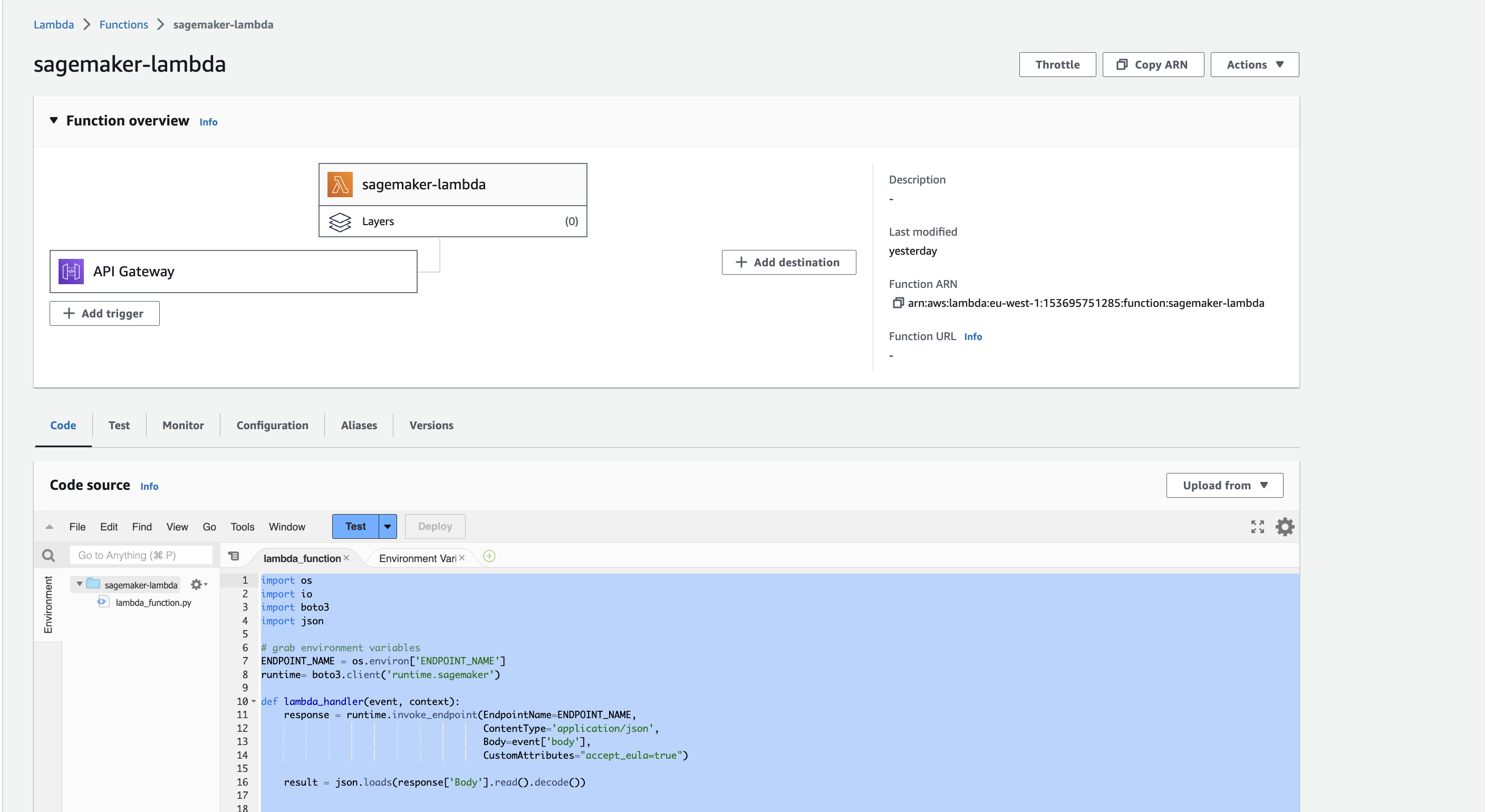Open Info link next to Function URL
The height and width of the screenshot is (812, 1485).
pyautogui.click(x=973, y=336)
